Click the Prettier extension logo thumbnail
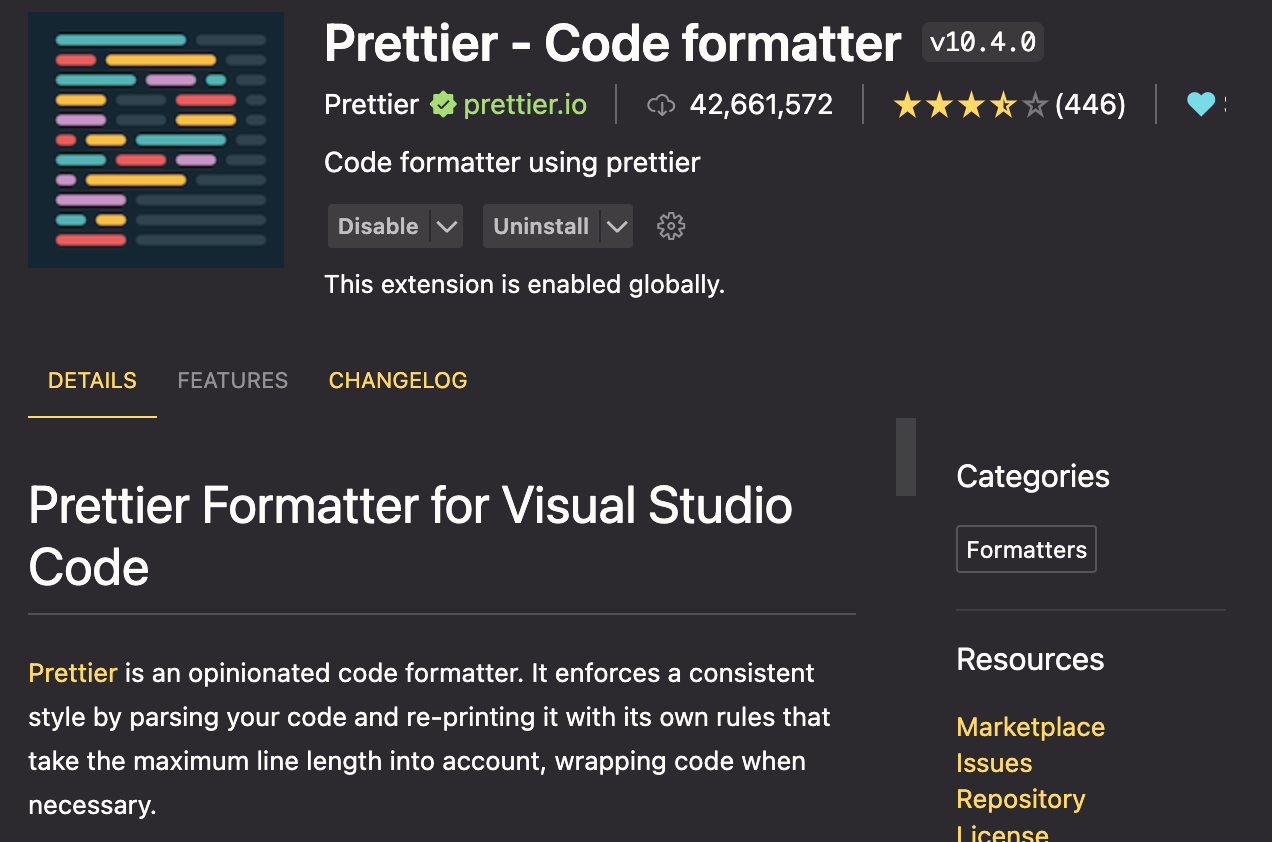This screenshot has width=1272, height=842. pyautogui.click(x=156, y=139)
